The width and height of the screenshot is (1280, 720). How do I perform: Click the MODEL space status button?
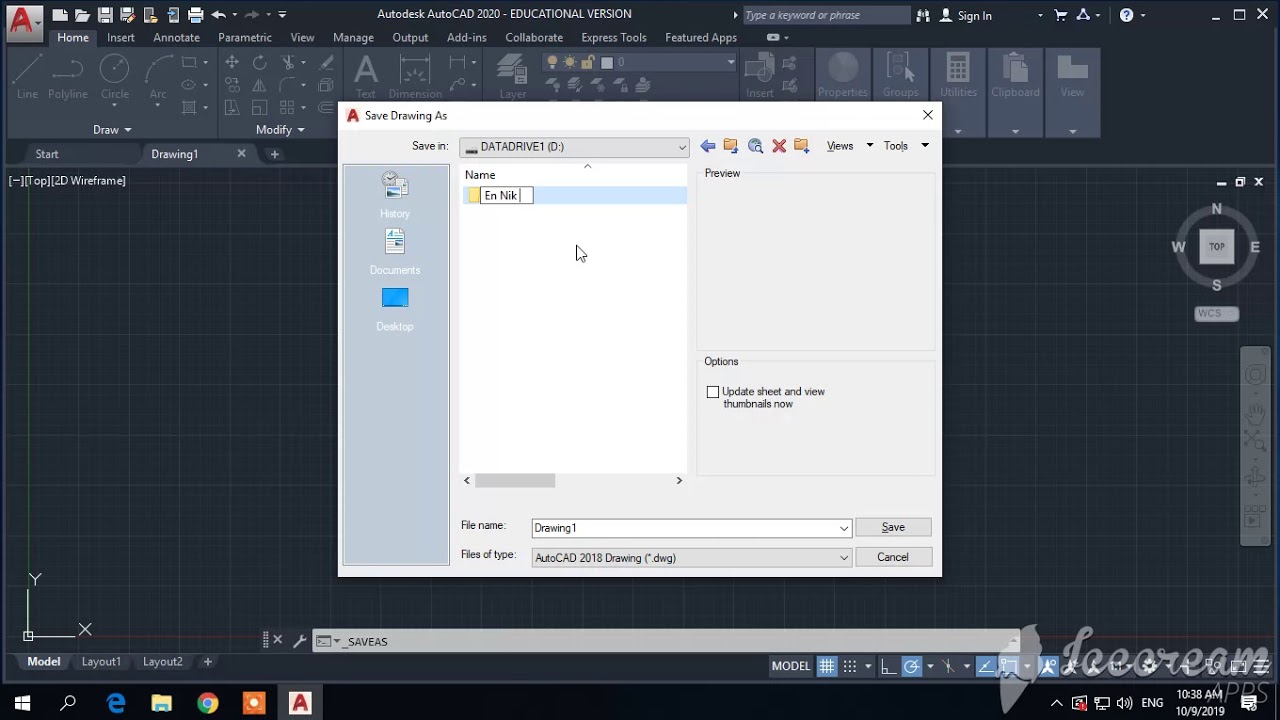point(791,666)
